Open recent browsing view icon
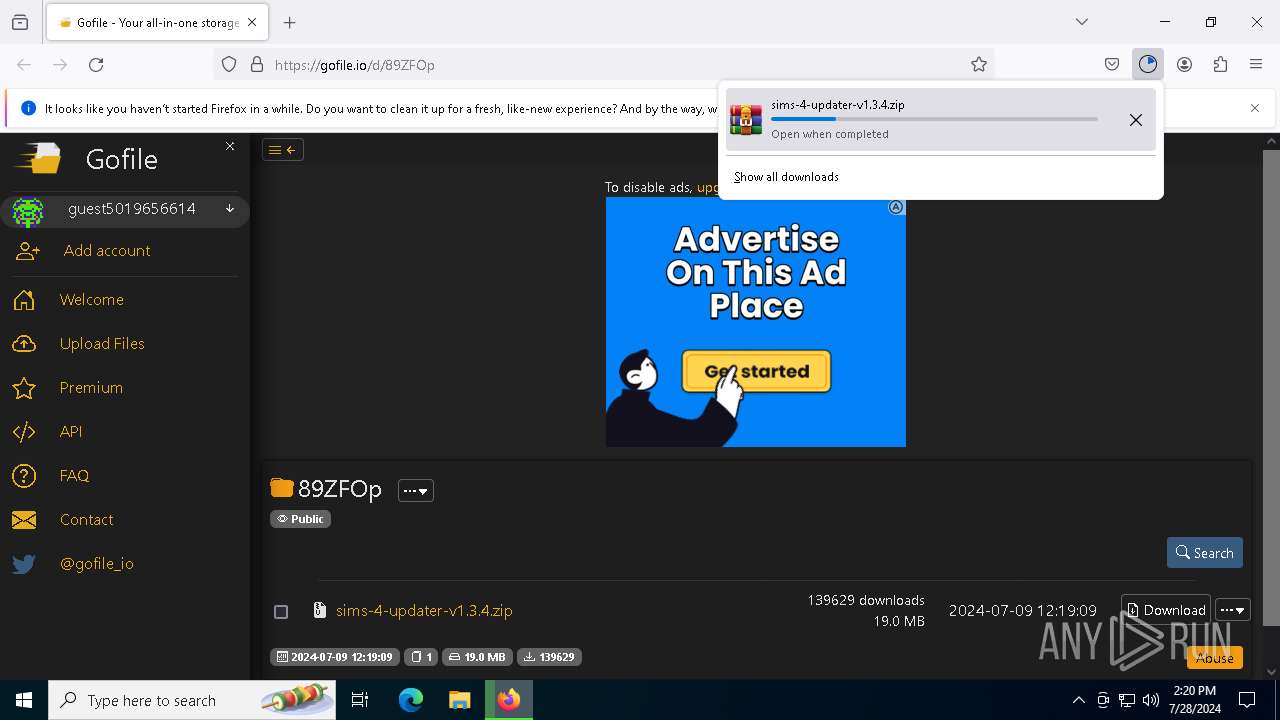The width and height of the screenshot is (1280, 720). pos(20,22)
